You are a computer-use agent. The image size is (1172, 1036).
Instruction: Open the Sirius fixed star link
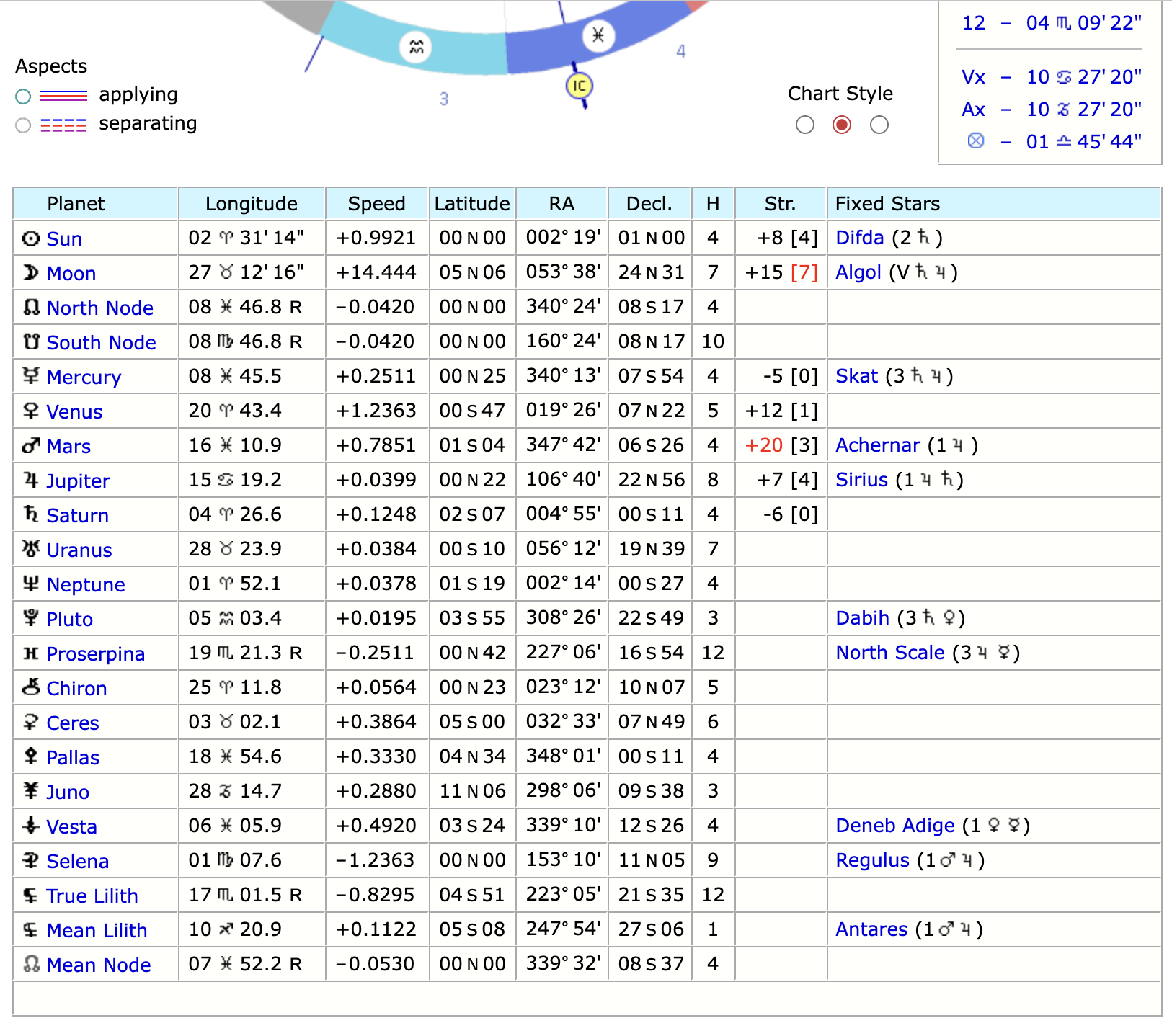coord(861,480)
